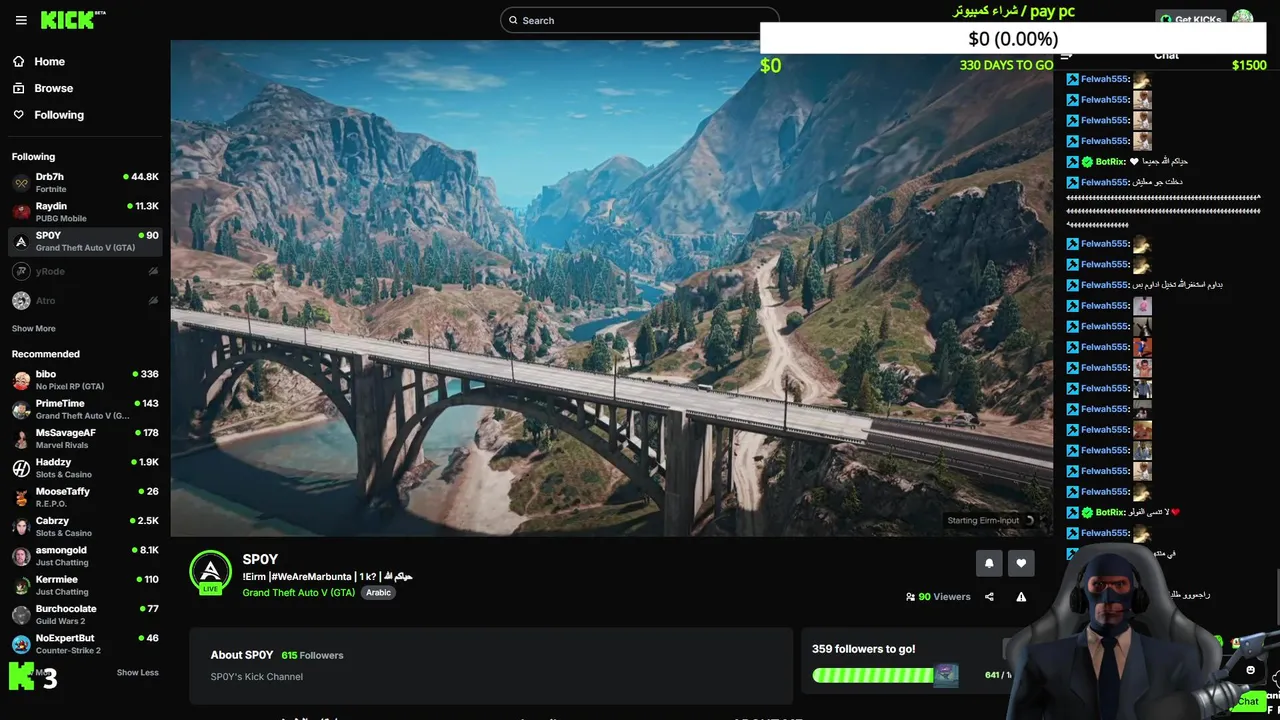1280x720 pixels.
Task: Click the $0 (0.00%) donation goal bar
Action: click(1013, 39)
